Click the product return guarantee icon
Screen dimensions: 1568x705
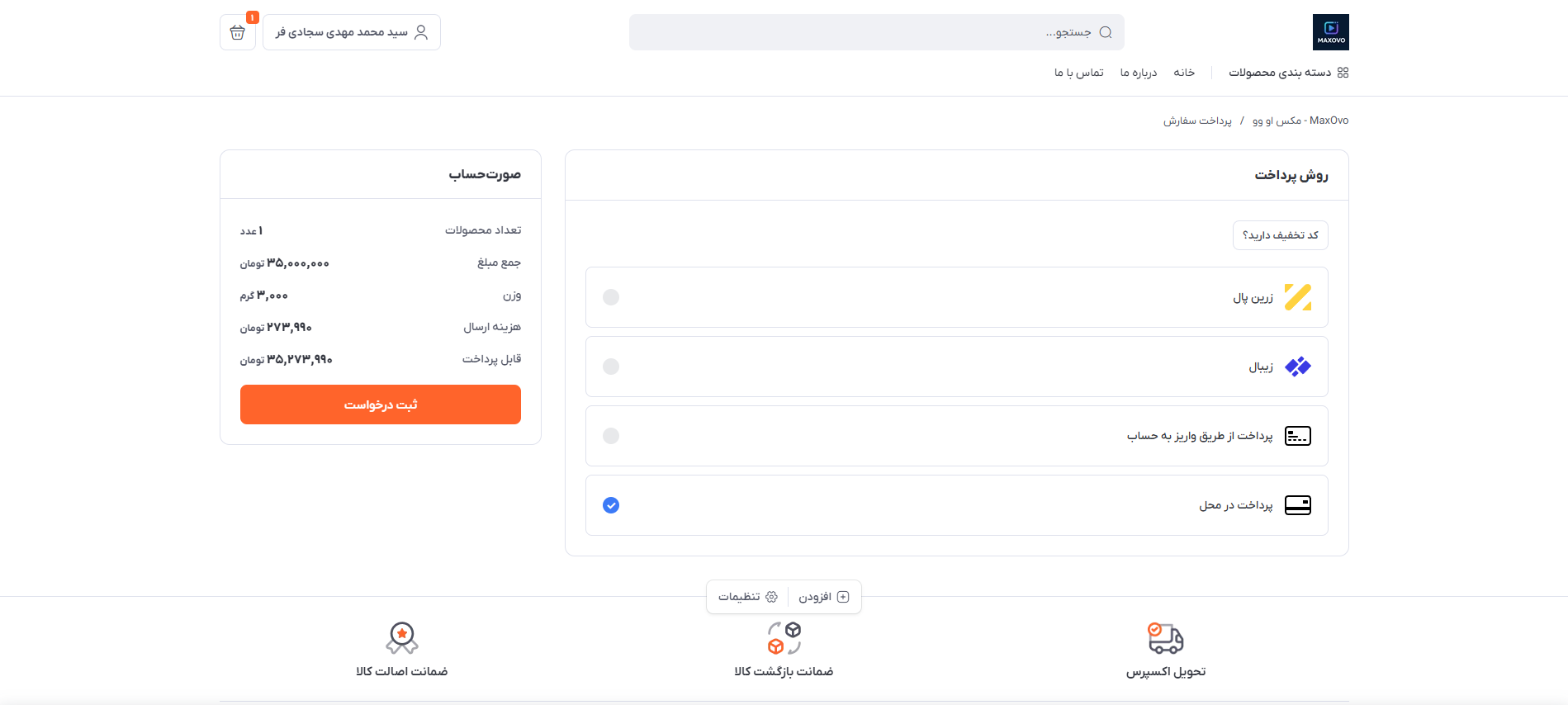784,638
